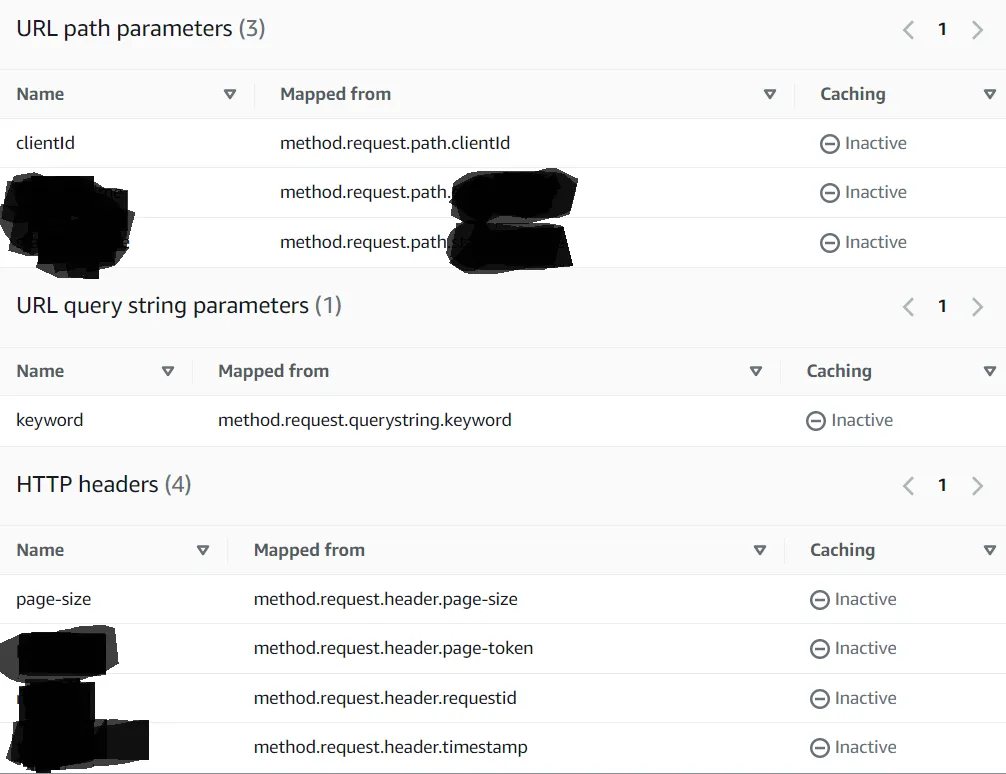Viewport: 1006px width, 774px height.
Task: Go to previous page of HTTP headers
Action: [908, 486]
